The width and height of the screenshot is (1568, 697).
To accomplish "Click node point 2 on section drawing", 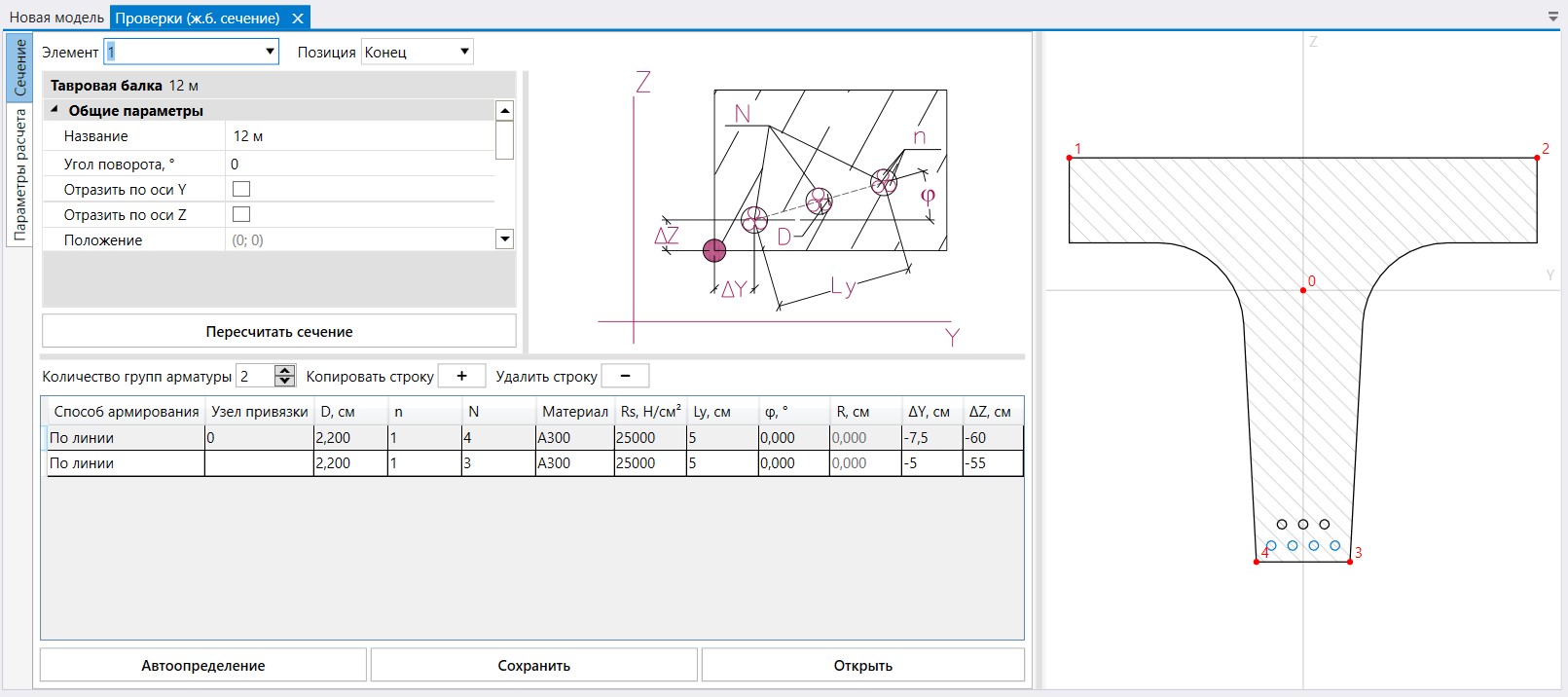I will 1537,158.
